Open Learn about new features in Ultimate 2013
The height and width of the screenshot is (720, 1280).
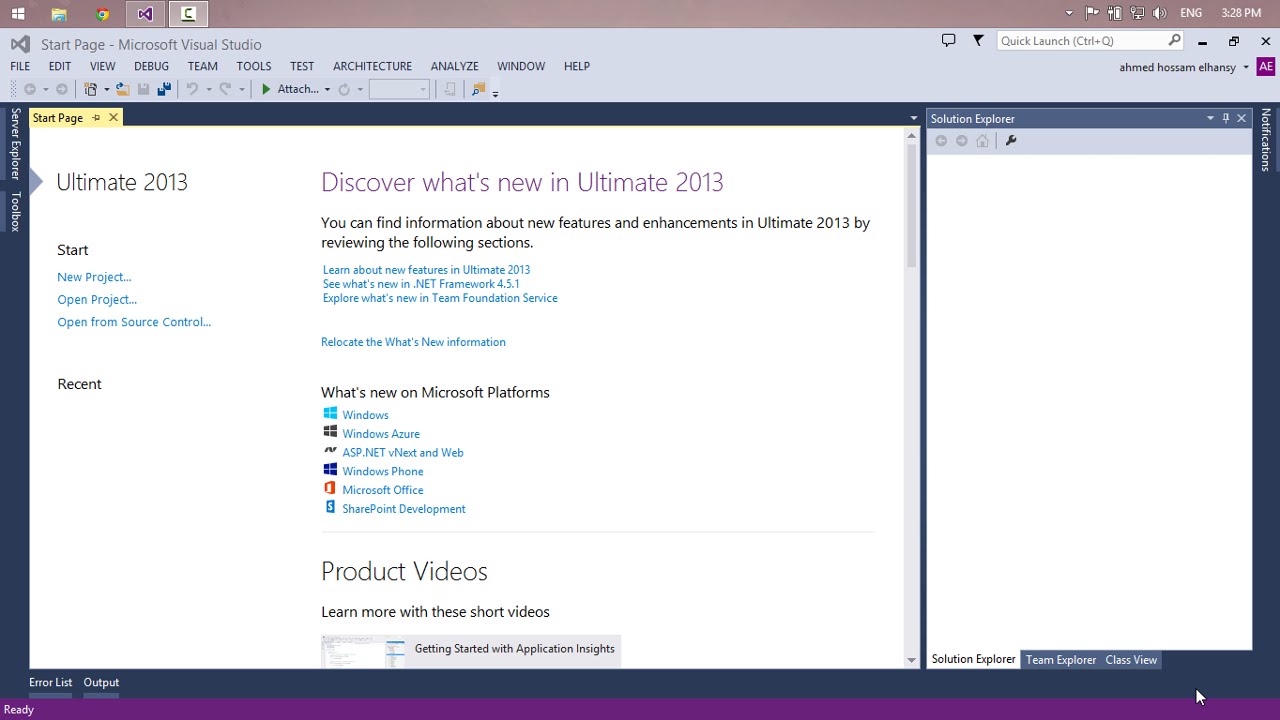click(426, 270)
